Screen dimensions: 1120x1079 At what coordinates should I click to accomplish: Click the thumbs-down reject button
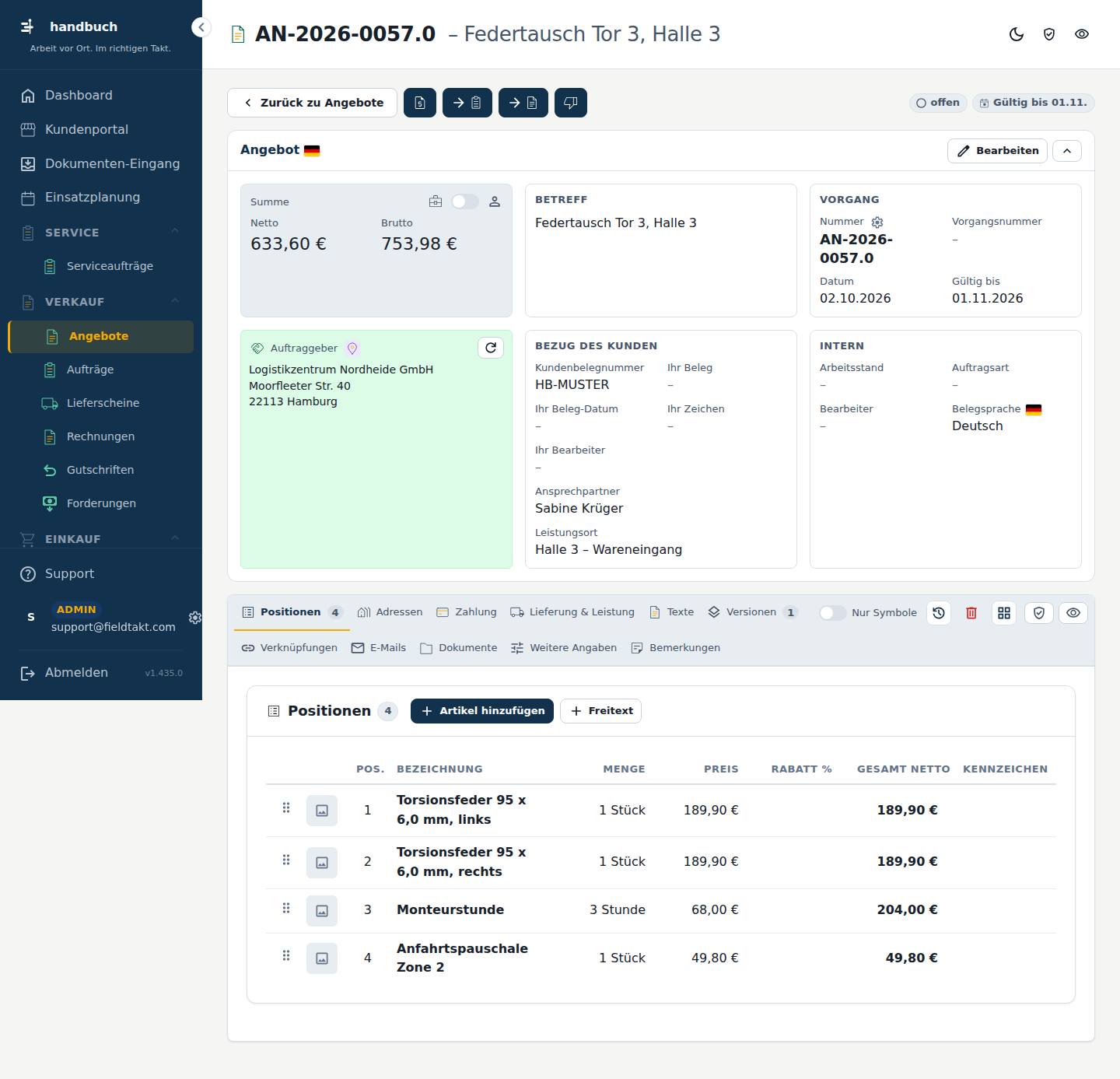click(x=571, y=103)
